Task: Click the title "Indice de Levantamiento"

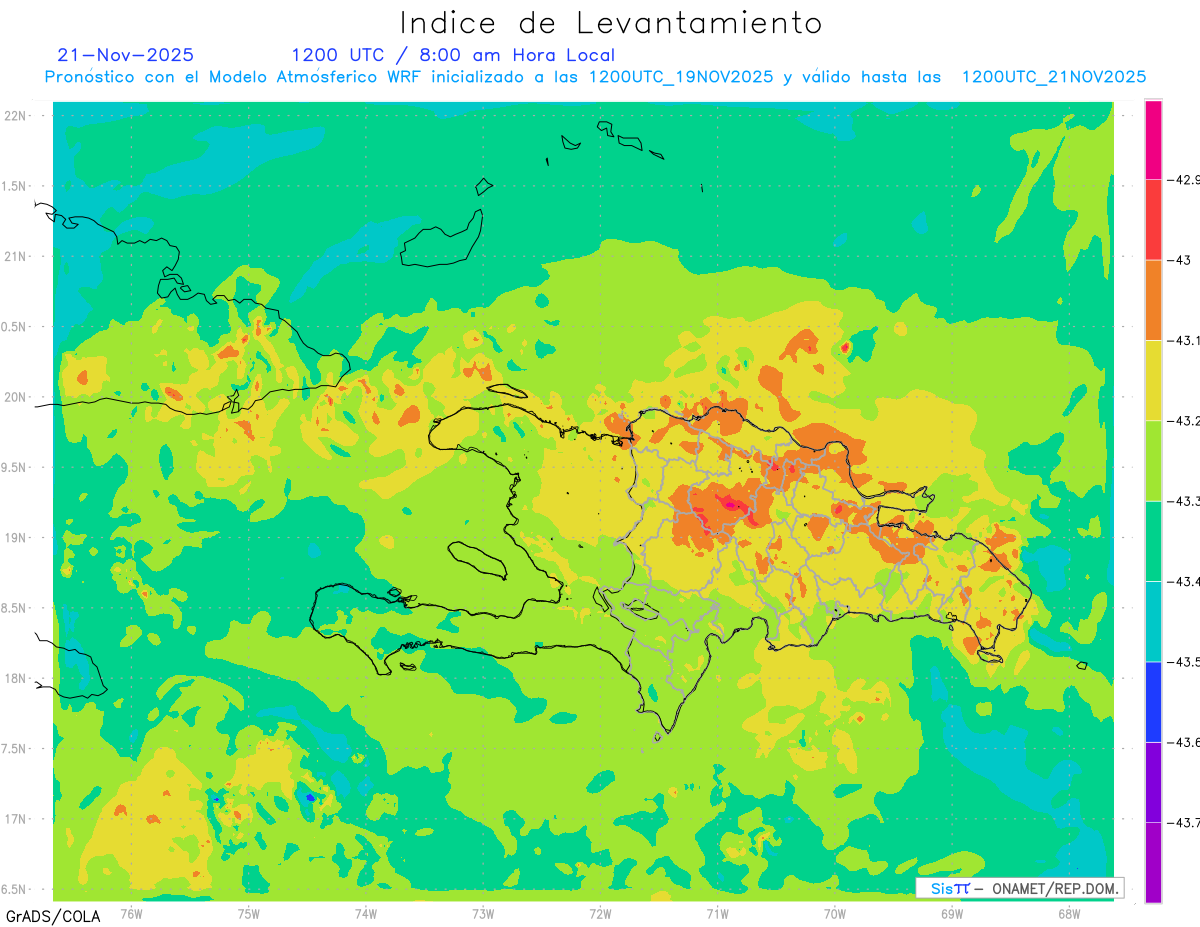Action: coord(611,23)
